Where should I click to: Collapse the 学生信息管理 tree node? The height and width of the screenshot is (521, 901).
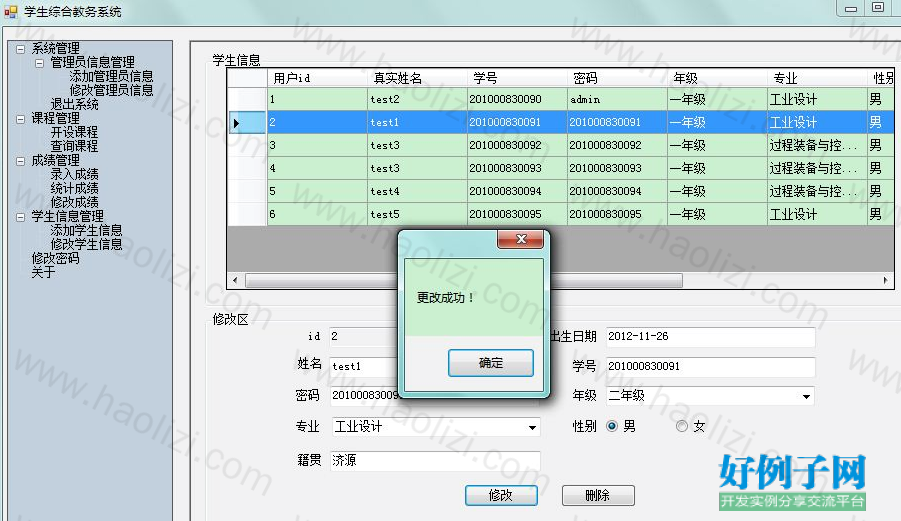(21, 217)
